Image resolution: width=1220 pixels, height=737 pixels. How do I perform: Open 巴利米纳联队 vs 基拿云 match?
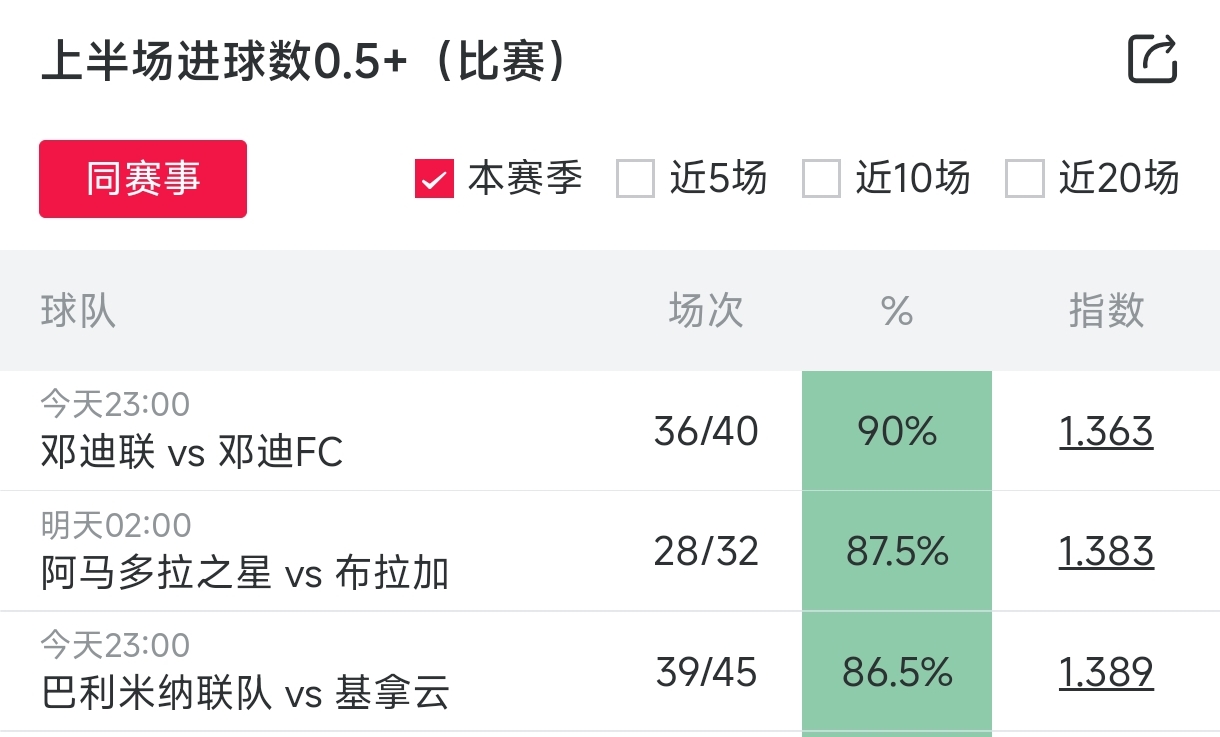[246, 693]
